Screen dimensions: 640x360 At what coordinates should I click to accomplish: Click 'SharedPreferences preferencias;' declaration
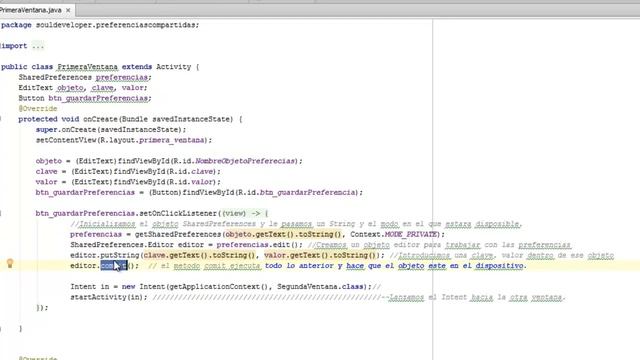click(85, 77)
